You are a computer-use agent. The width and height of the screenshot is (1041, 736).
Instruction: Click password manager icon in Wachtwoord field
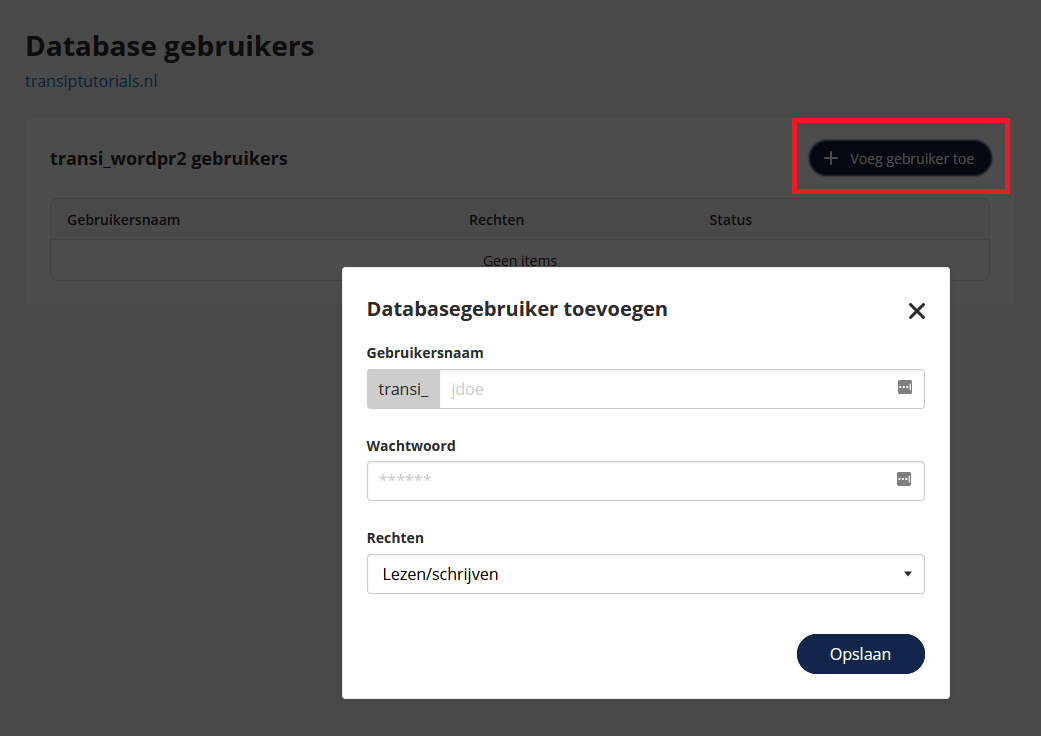click(x=904, y=479)
